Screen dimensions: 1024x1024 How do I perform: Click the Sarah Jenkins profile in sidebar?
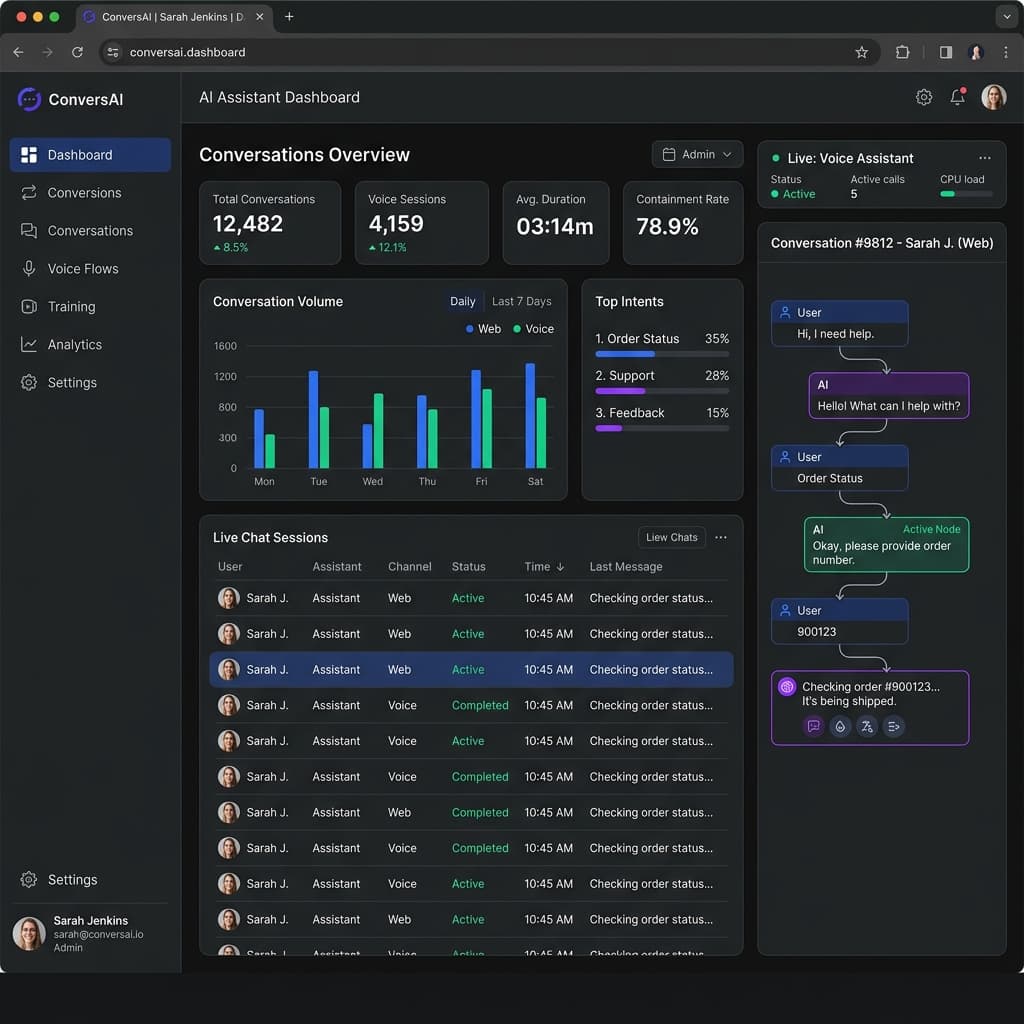coord(89,934)
